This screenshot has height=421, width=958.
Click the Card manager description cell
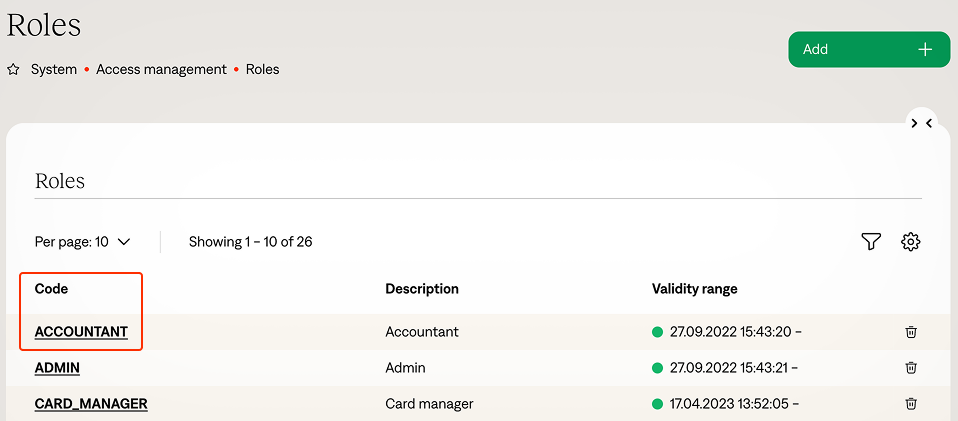[429, 404]
